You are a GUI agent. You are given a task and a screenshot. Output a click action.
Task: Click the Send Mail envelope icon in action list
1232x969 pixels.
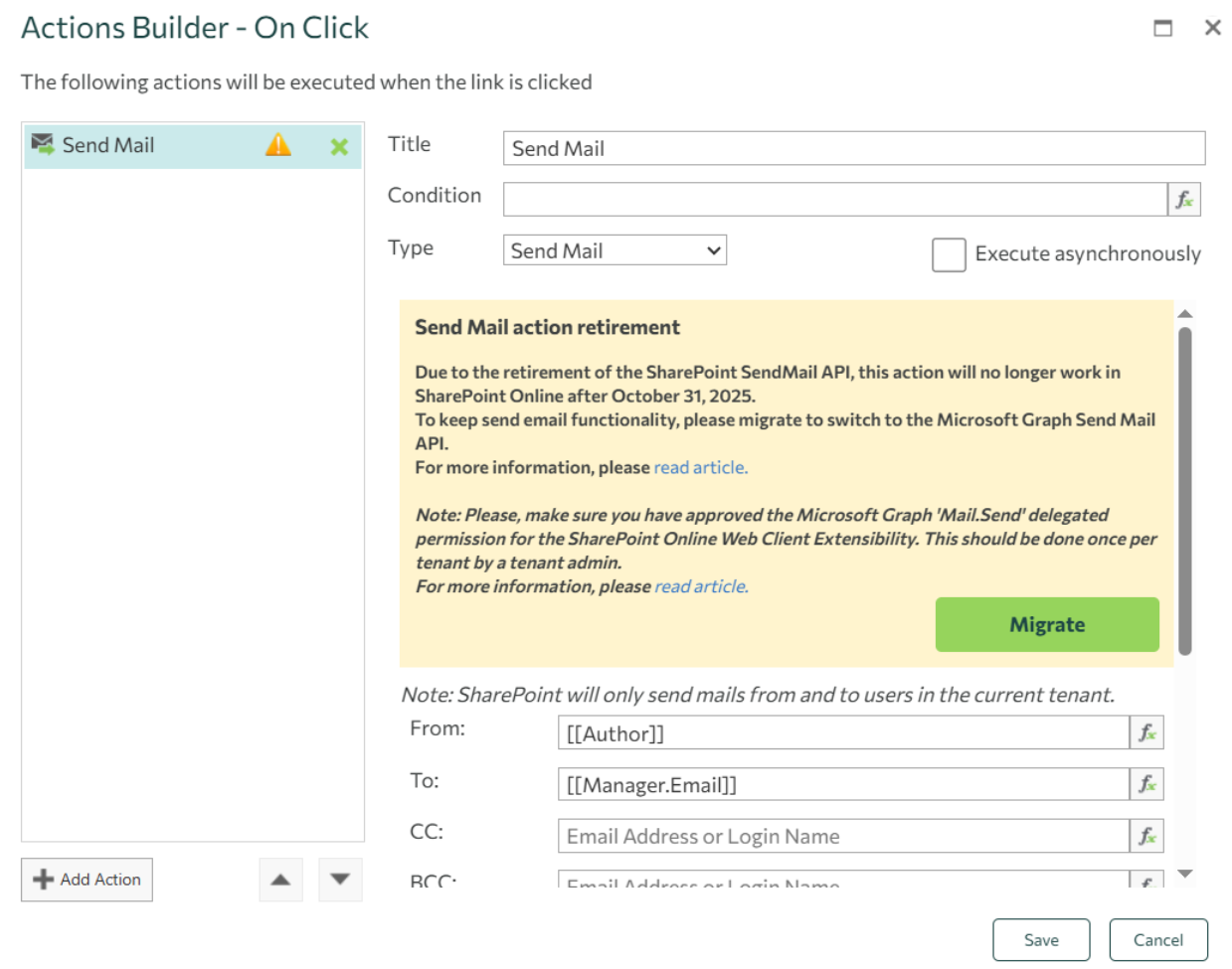pyautogui.click(x=43, y=145)
